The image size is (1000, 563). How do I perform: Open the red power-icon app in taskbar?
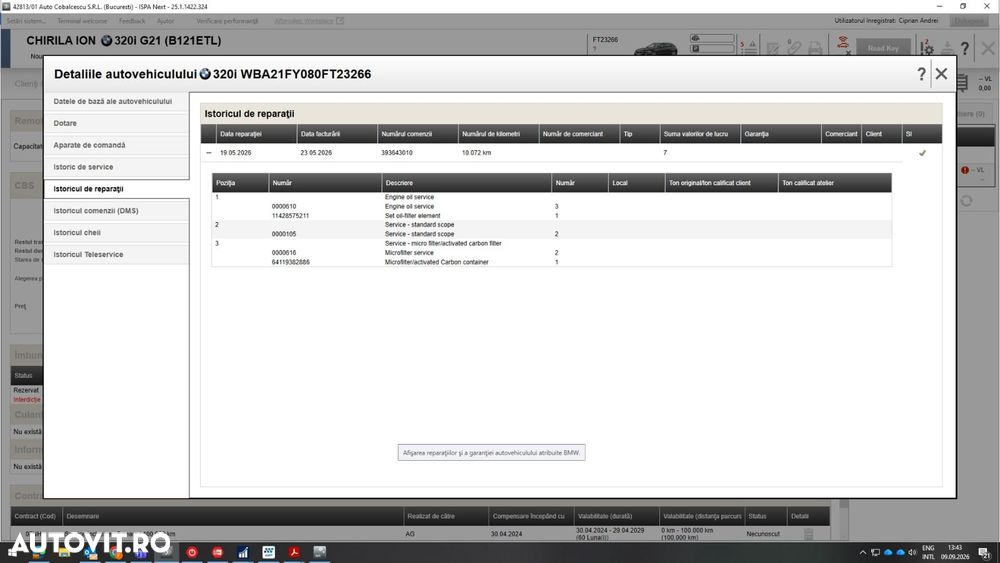click(x=192, y=552)
